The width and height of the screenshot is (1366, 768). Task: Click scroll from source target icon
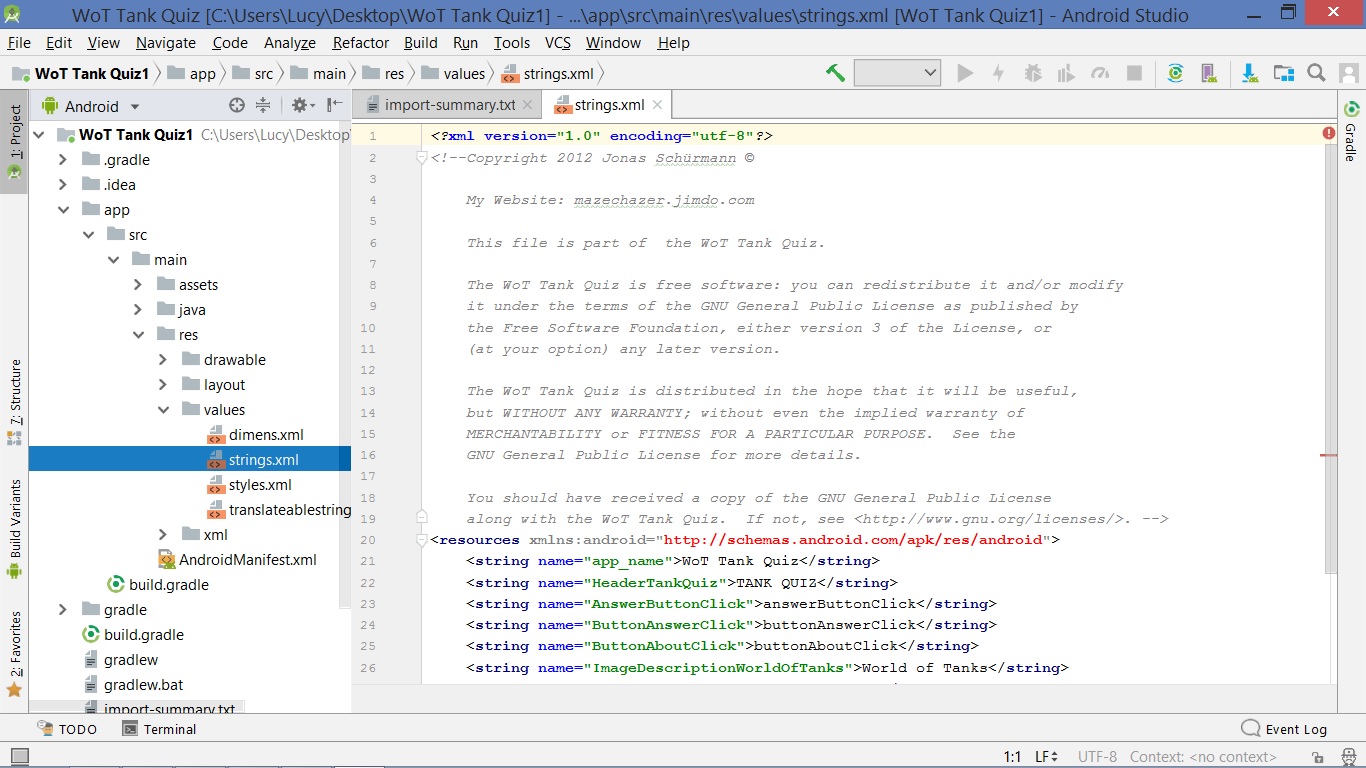[x=237, y=105]
